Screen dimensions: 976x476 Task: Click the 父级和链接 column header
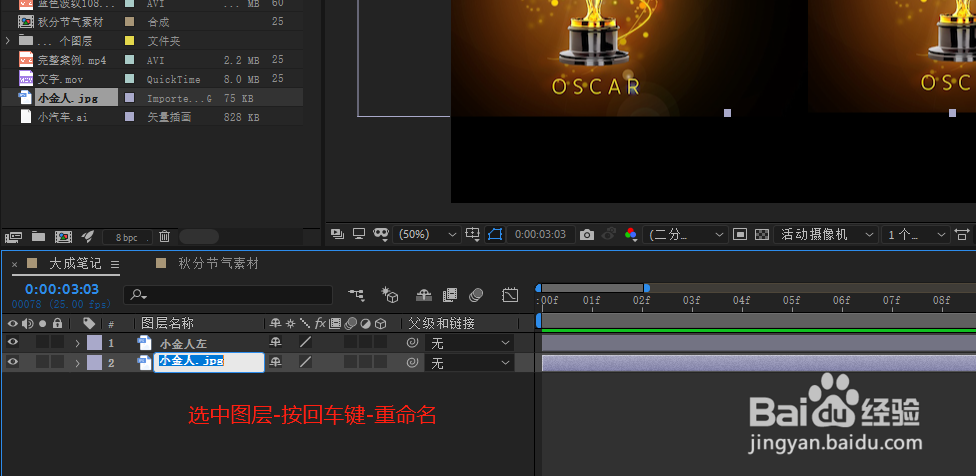click(441, 324)
